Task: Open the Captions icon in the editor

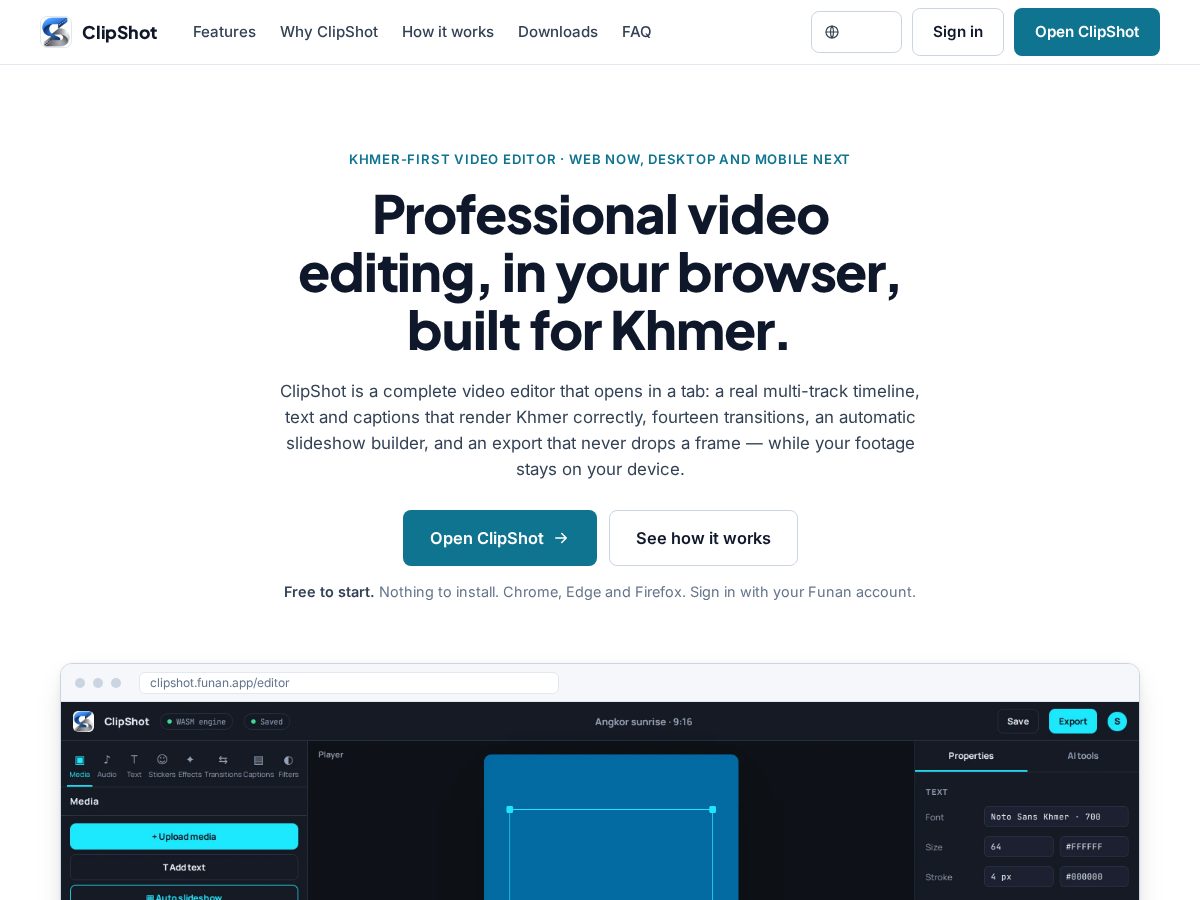Action: pyautogui.click(x=258, y=760)
